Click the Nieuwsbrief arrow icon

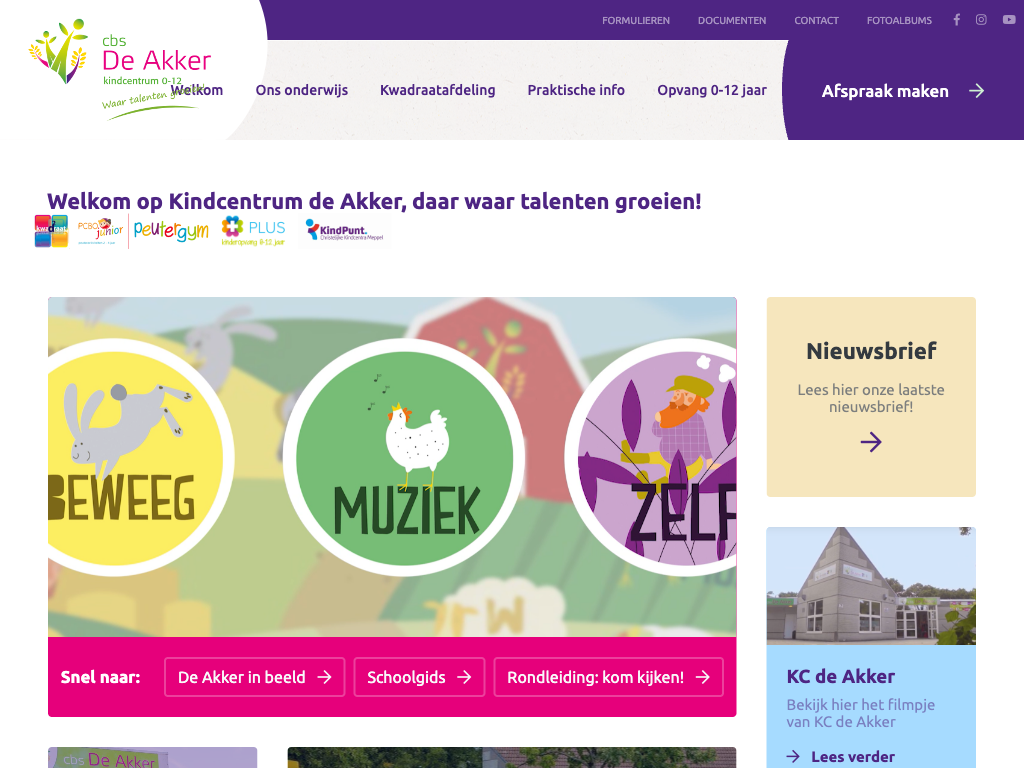coord(871,442)
